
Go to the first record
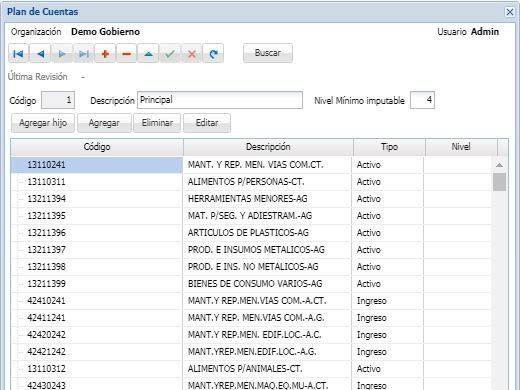coord(19,53)
